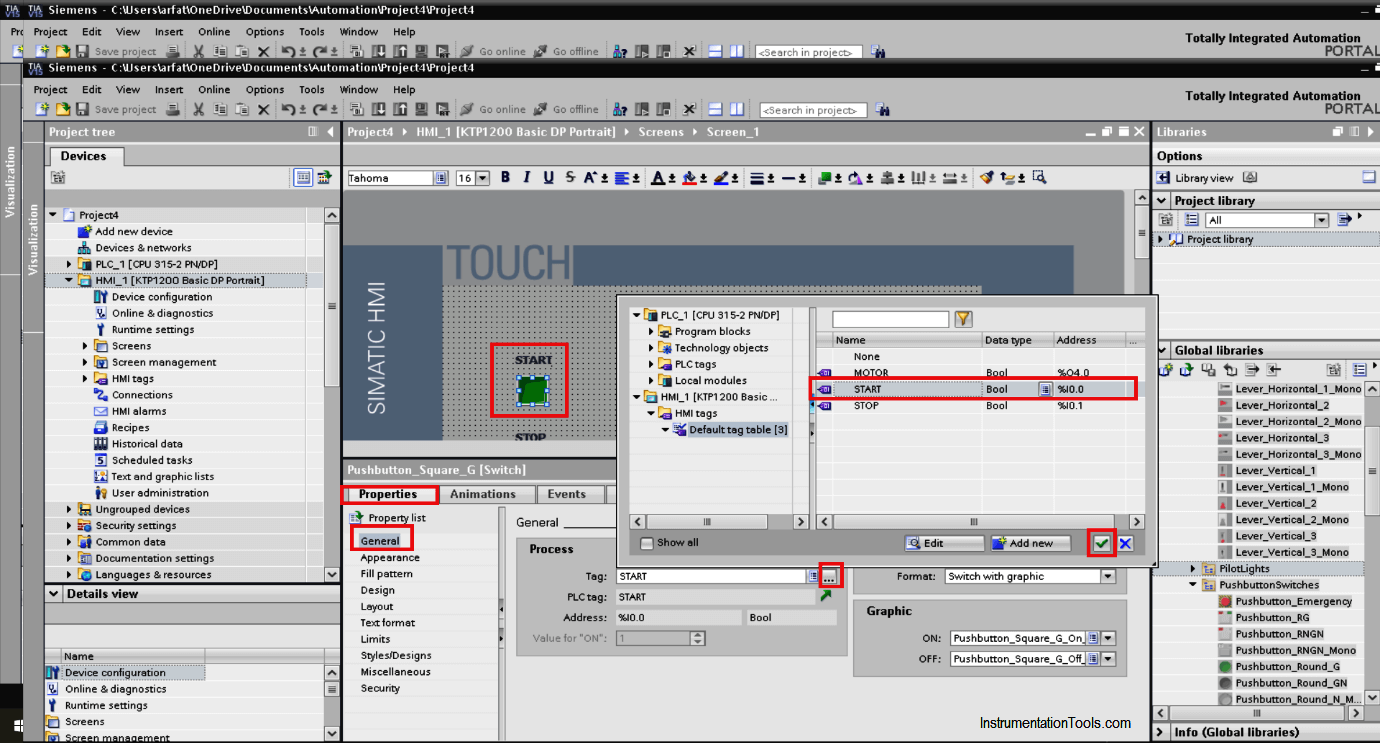Toggle Bold text formatting
This screenshot has height=743, width=1380.
click(505, 178)
